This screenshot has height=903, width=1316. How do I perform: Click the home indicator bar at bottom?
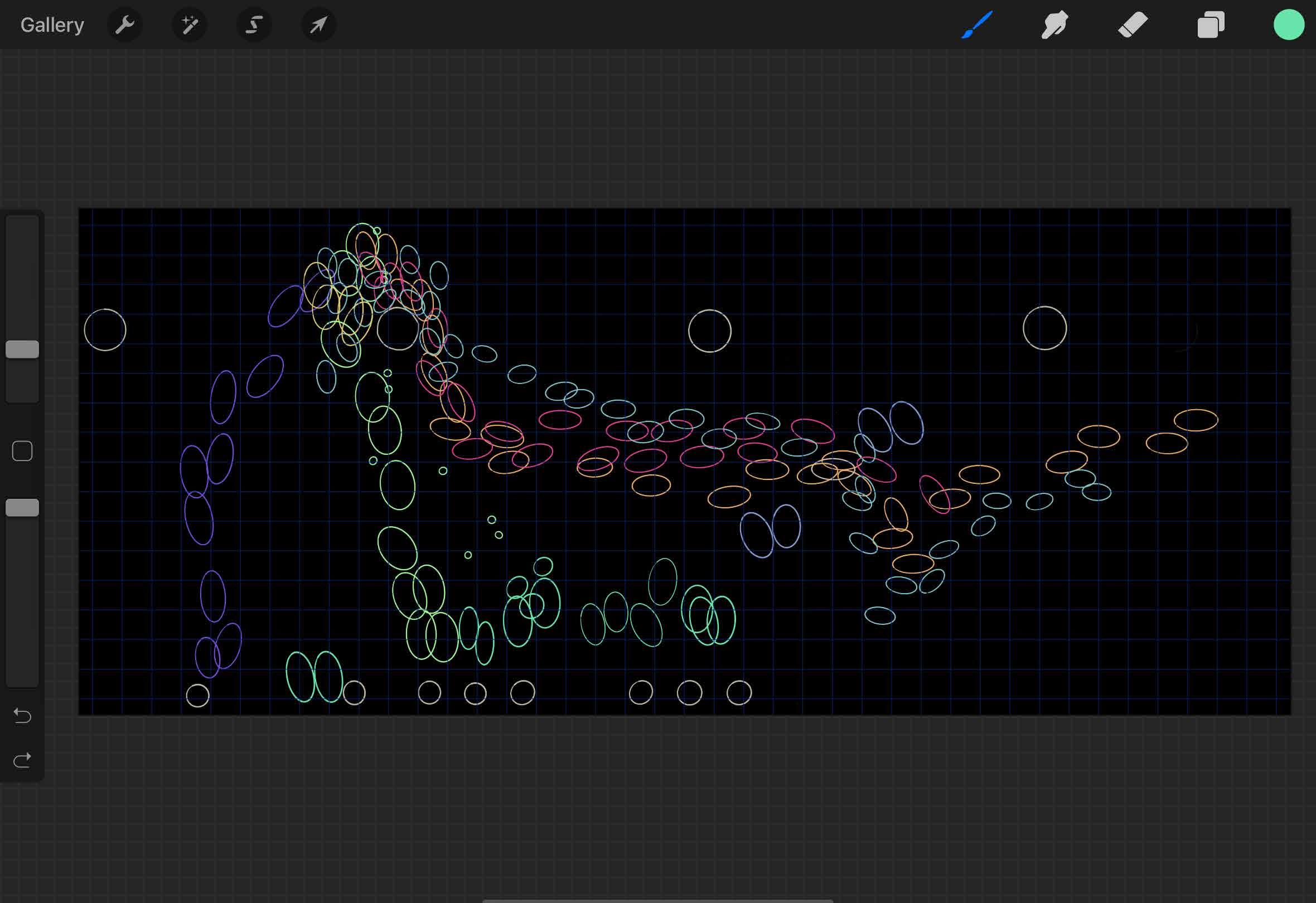tap(657, 900)
